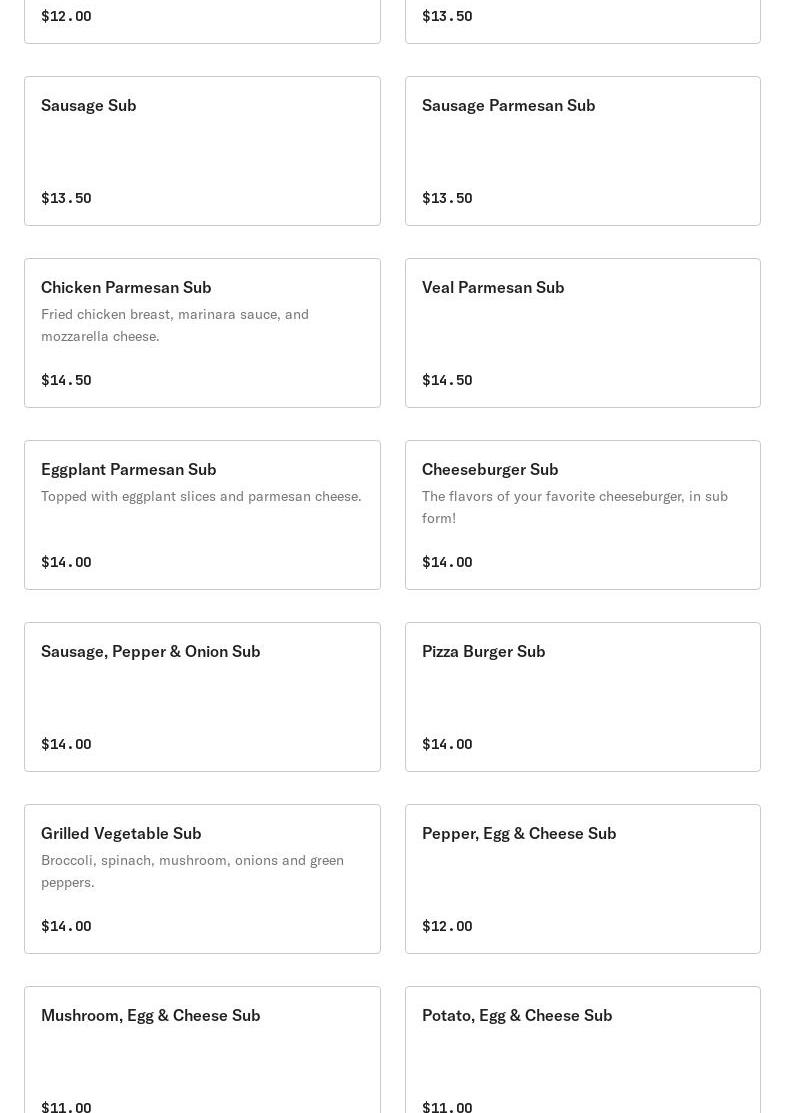Click the cut-off top card priced $13.50

(582, 20)
